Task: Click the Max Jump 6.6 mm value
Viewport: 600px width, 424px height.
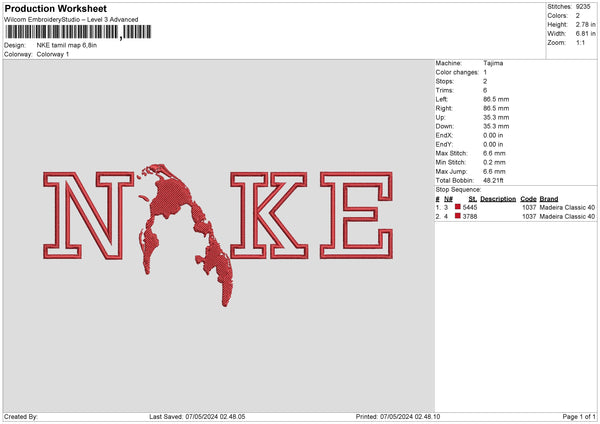Action: (494, 171)
